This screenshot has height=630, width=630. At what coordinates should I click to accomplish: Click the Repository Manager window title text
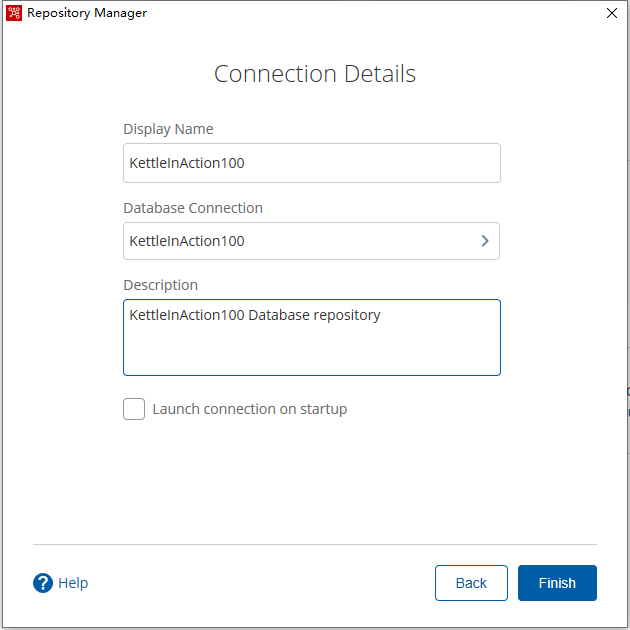tap(87, 13)
